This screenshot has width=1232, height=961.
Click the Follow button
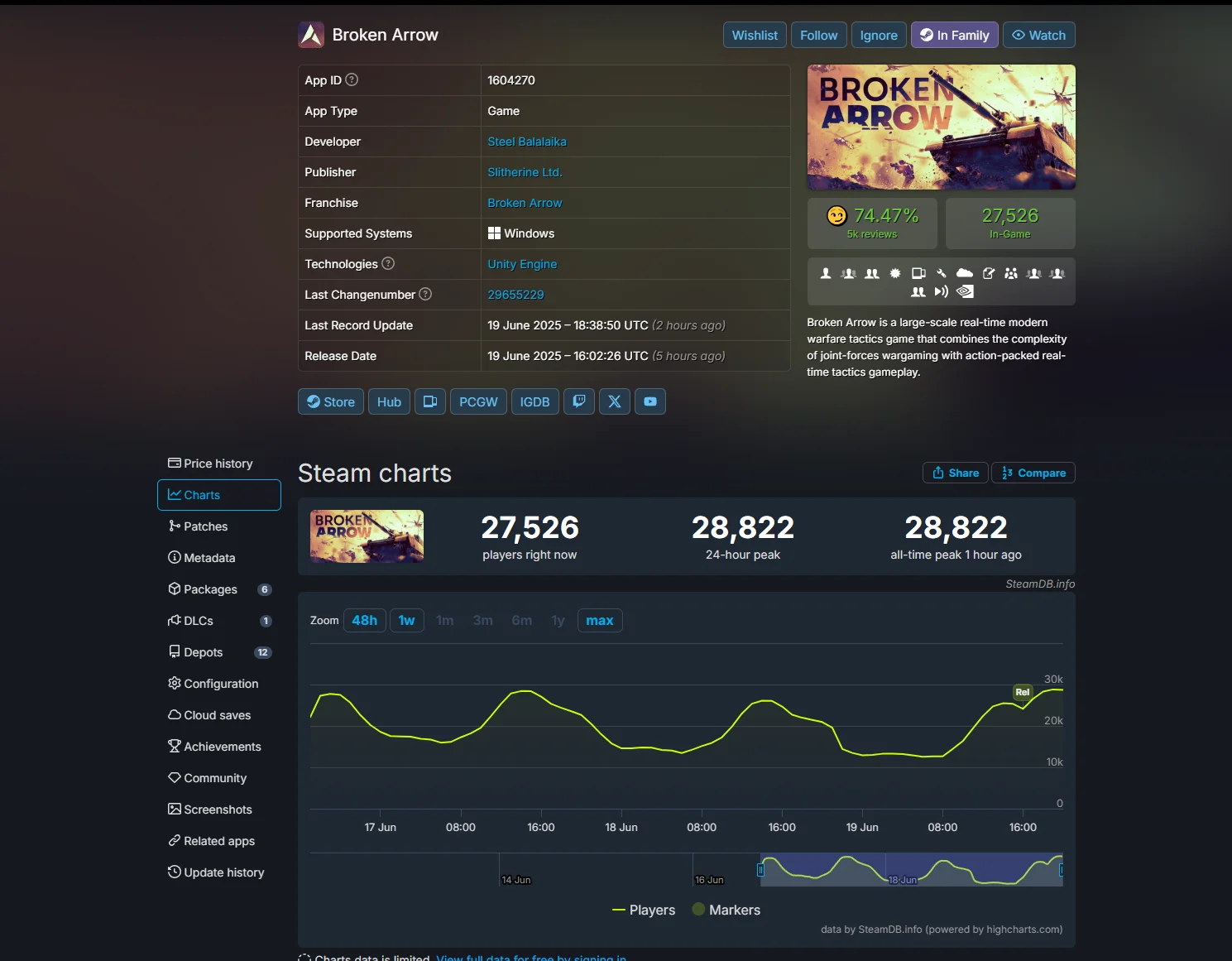click(x=818, y=35)
